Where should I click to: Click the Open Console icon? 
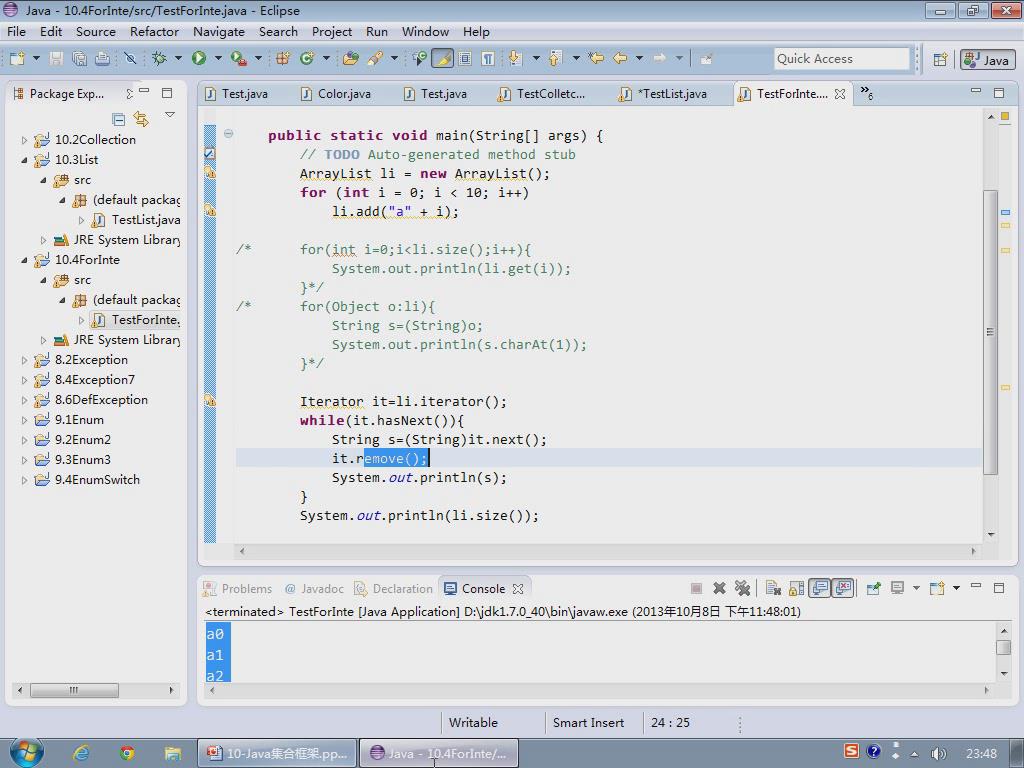[937, 588]
